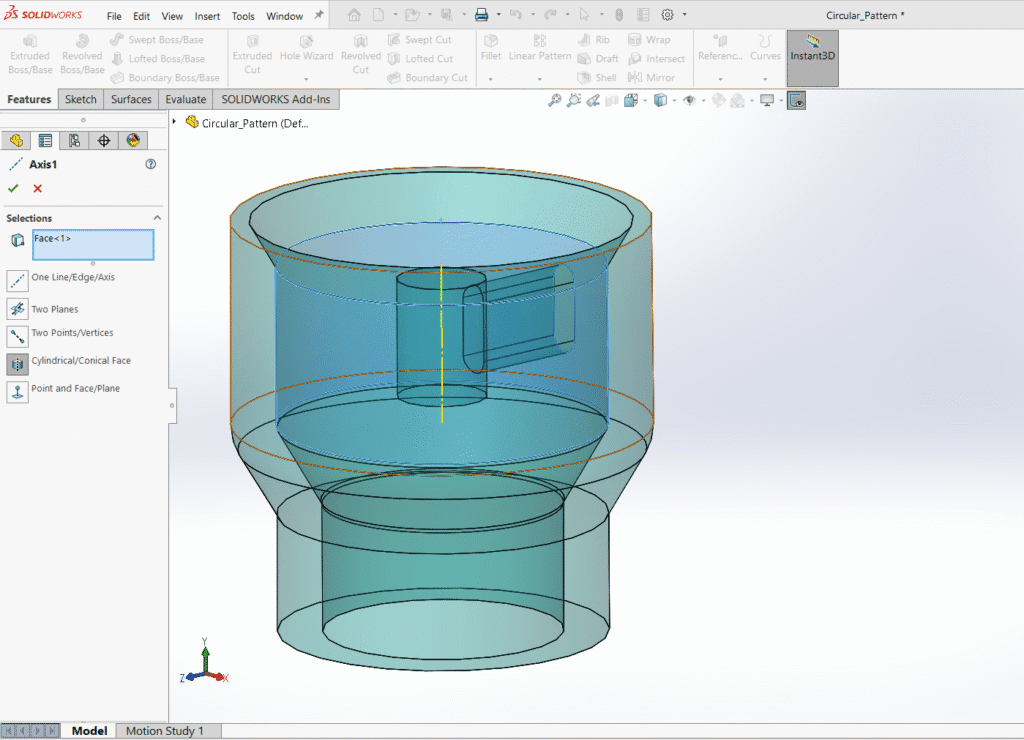Switch to the Surfaces tab
The image size is (1024, 740).
point(131,99)
